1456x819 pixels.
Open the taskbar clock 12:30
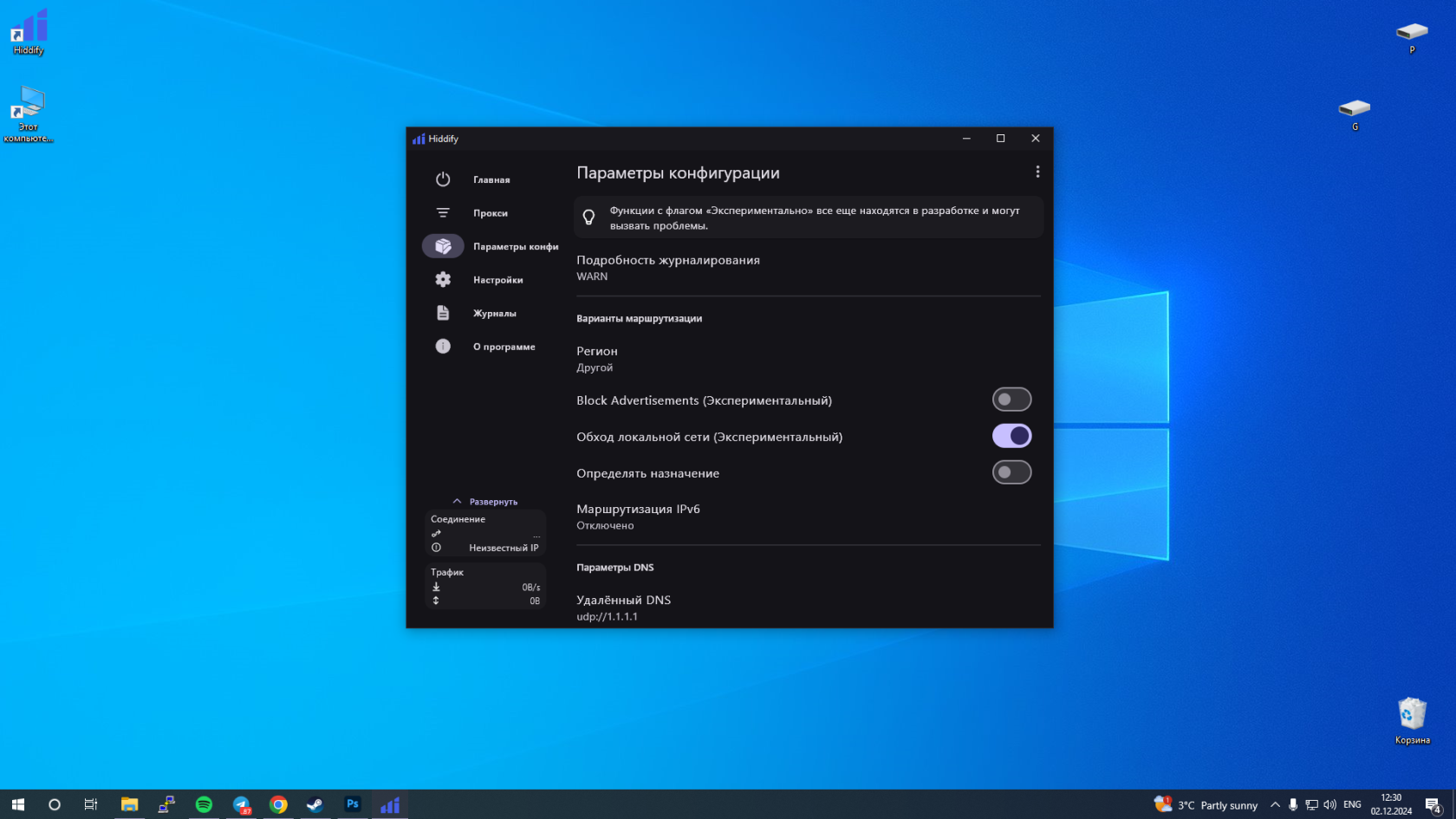(1391, 804)
